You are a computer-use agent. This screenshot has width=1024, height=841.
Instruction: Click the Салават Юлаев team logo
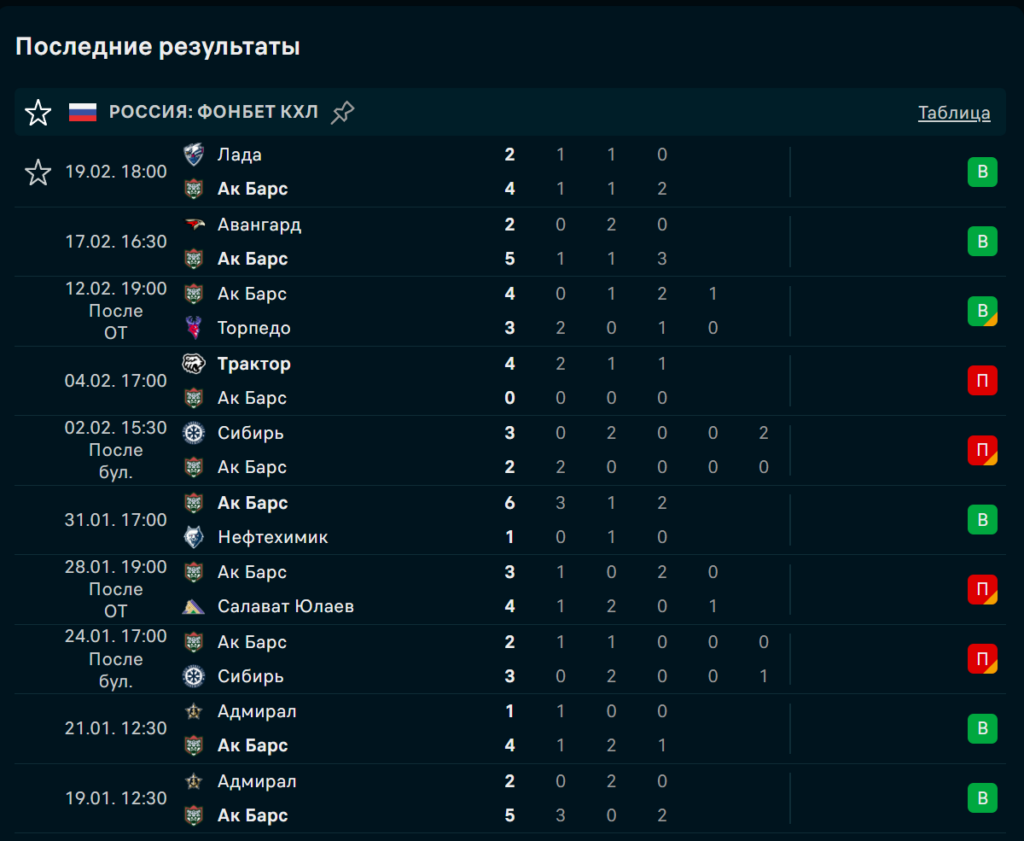(194, 607)
